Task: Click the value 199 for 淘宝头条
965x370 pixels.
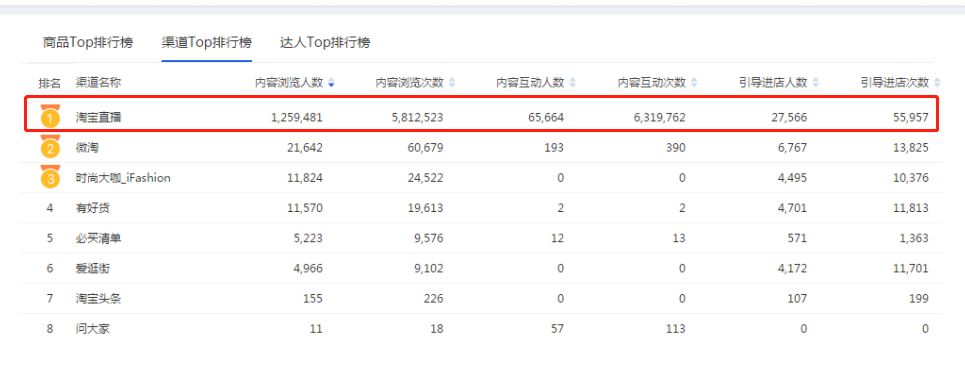Action: pos(919,299)
